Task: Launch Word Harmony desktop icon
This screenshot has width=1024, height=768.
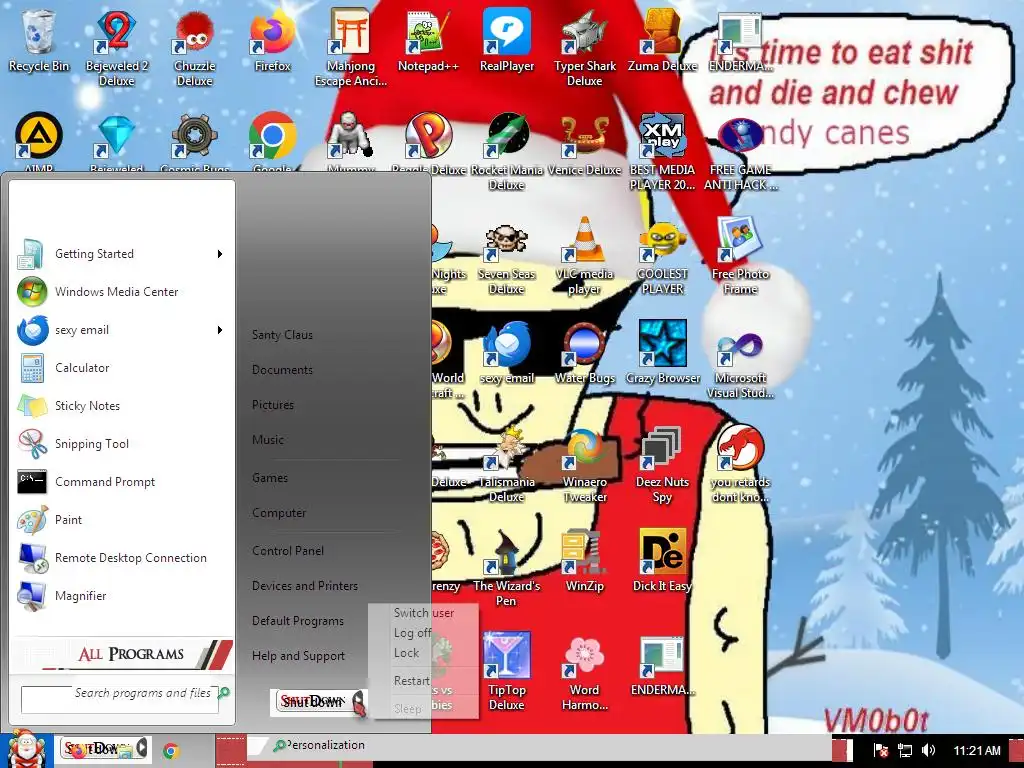Action: pyautogui.click(x=584, y=671)
